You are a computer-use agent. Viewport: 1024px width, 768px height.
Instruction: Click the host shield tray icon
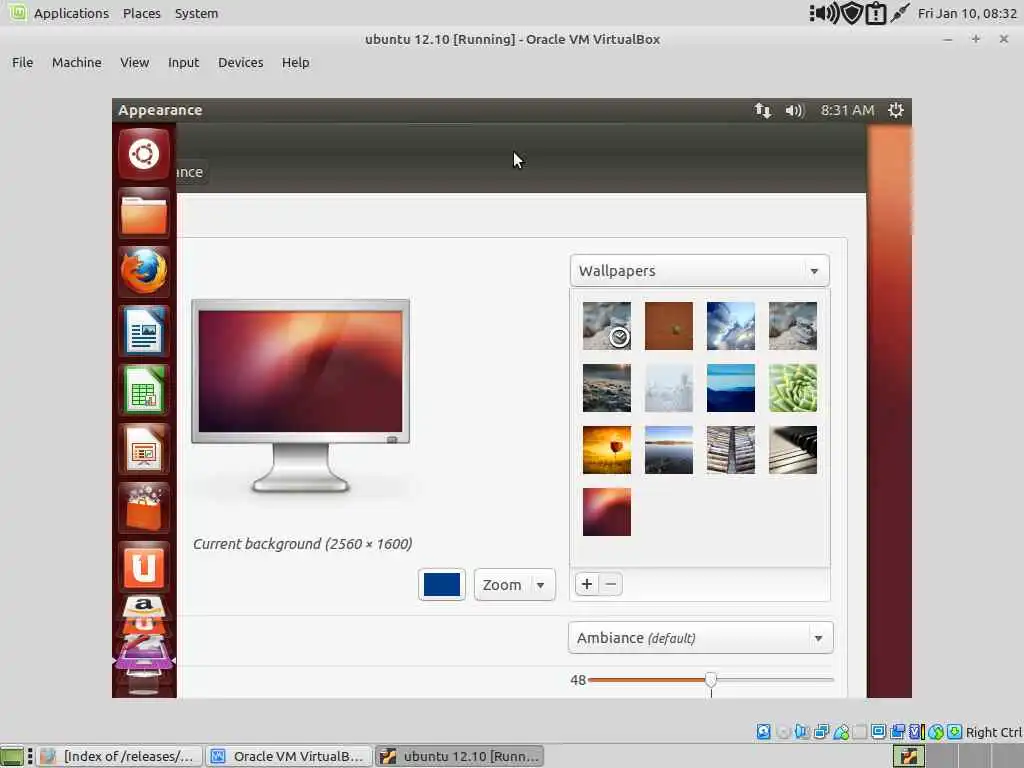coord(852,13)
